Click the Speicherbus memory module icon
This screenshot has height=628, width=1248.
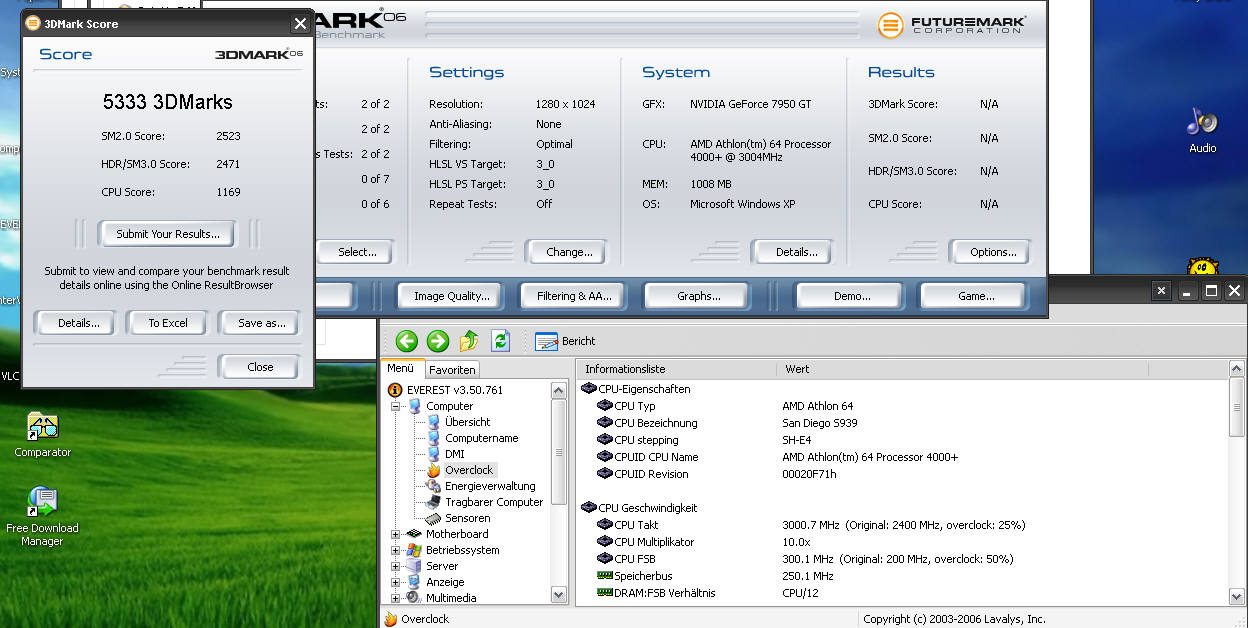pyautogui.click(x=605, y=576)
